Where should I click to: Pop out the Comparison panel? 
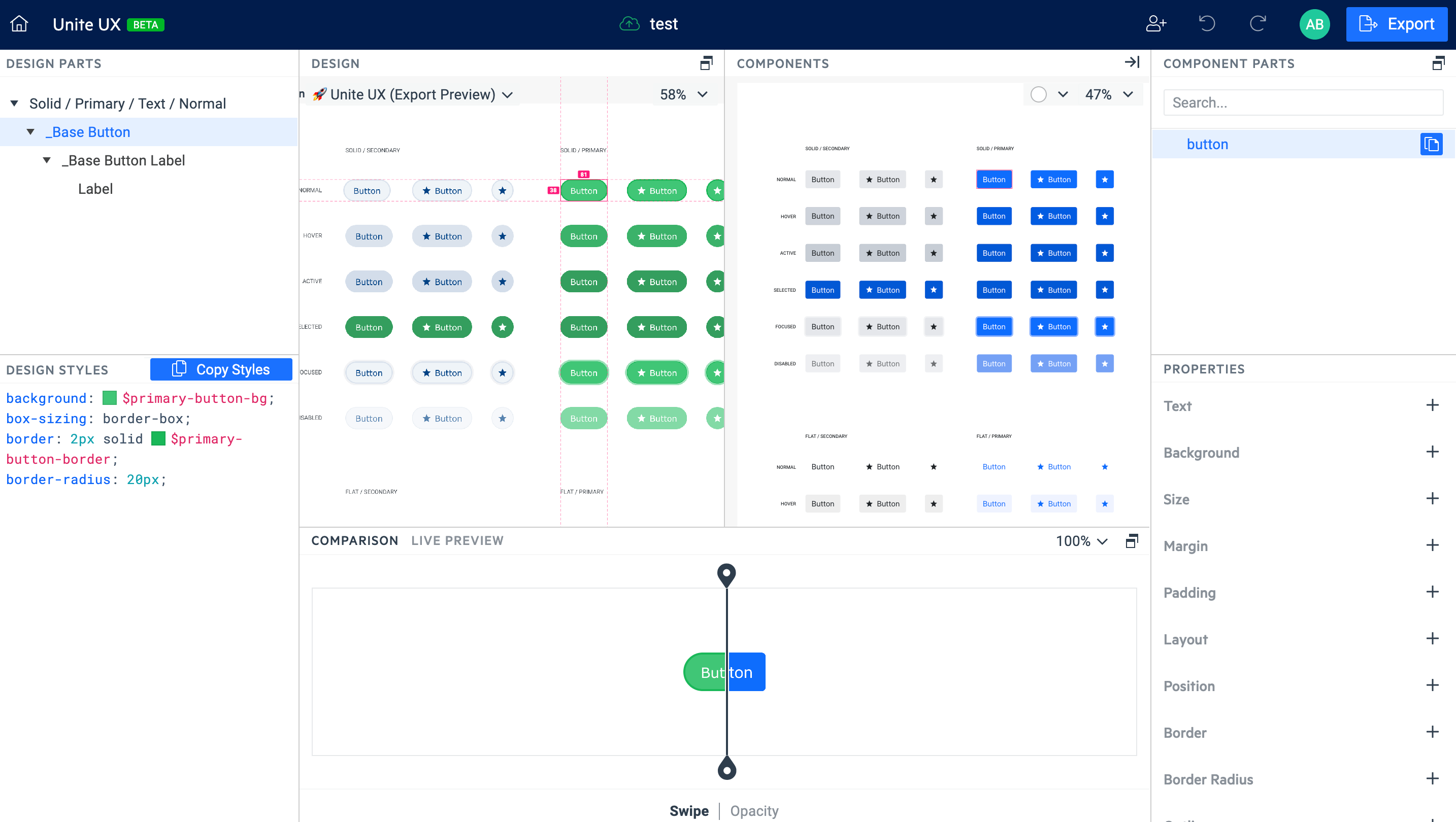point(1132,541)
